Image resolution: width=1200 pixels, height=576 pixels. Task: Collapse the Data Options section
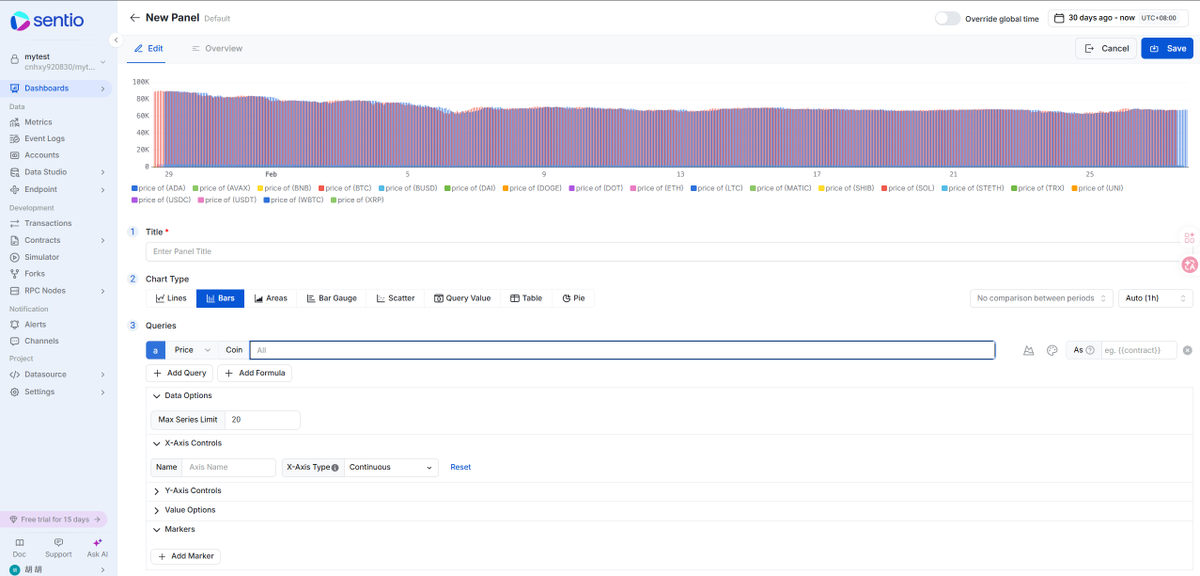tap(182, 396)
